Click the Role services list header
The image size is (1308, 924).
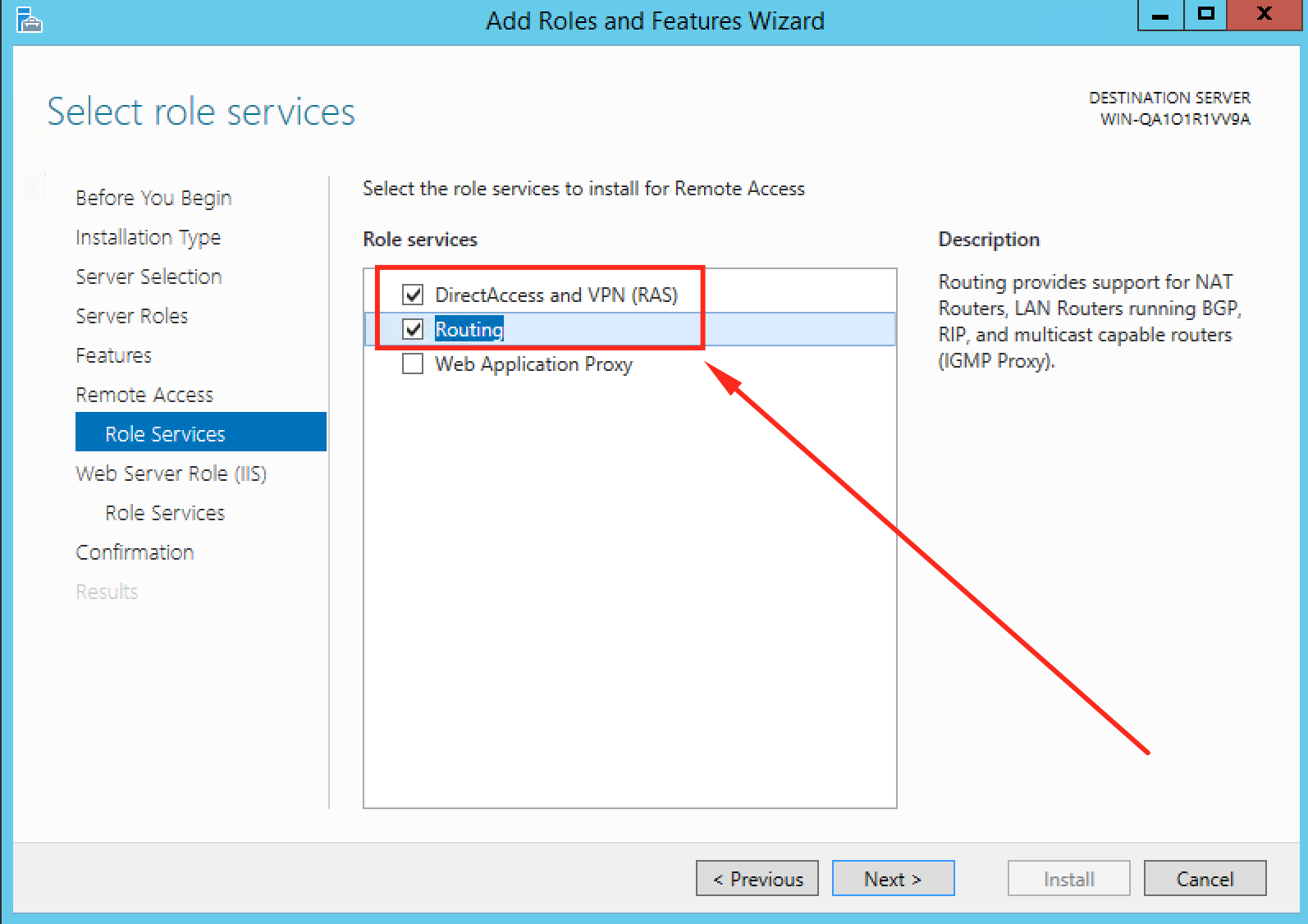(x=420, y=240)
